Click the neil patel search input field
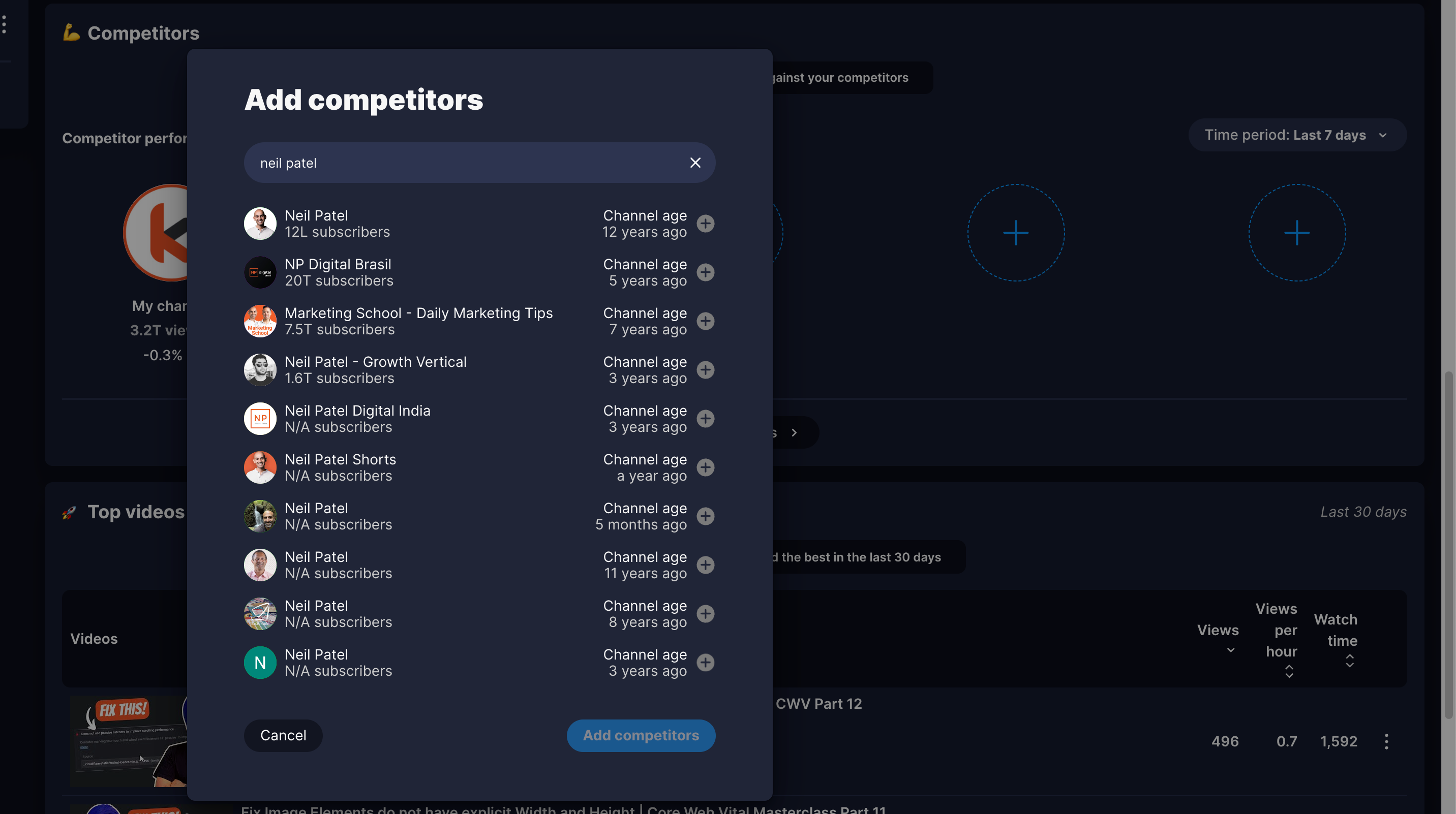The width and height of the screenshot is (1456, 814). (479, 162)
